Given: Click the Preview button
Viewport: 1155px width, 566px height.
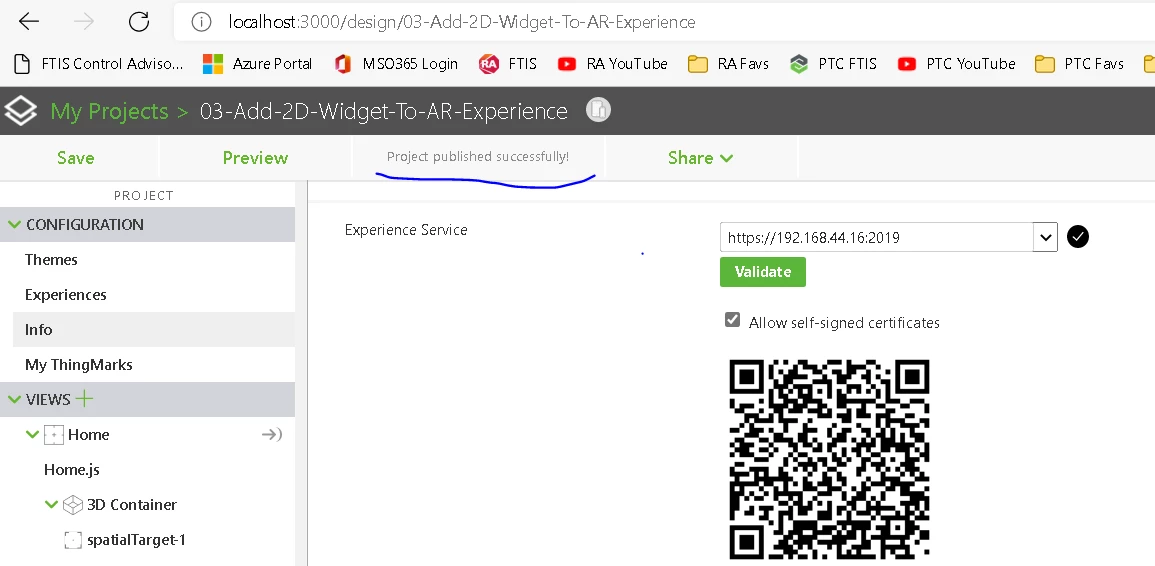Looking at the screenshot, I should pos(255,158).
